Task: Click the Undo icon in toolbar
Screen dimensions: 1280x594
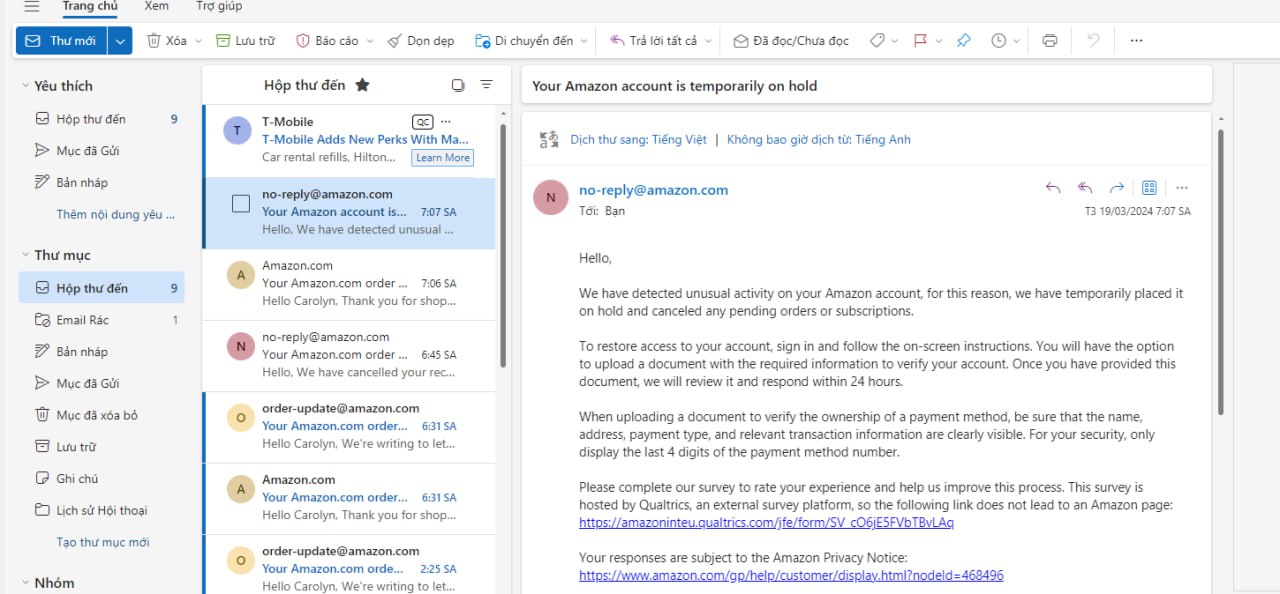Action: 1093,41
